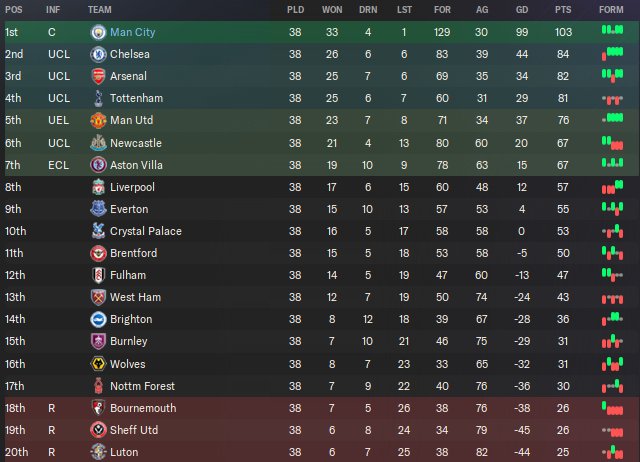Click the Liverpool club badge

coord(98,187)
